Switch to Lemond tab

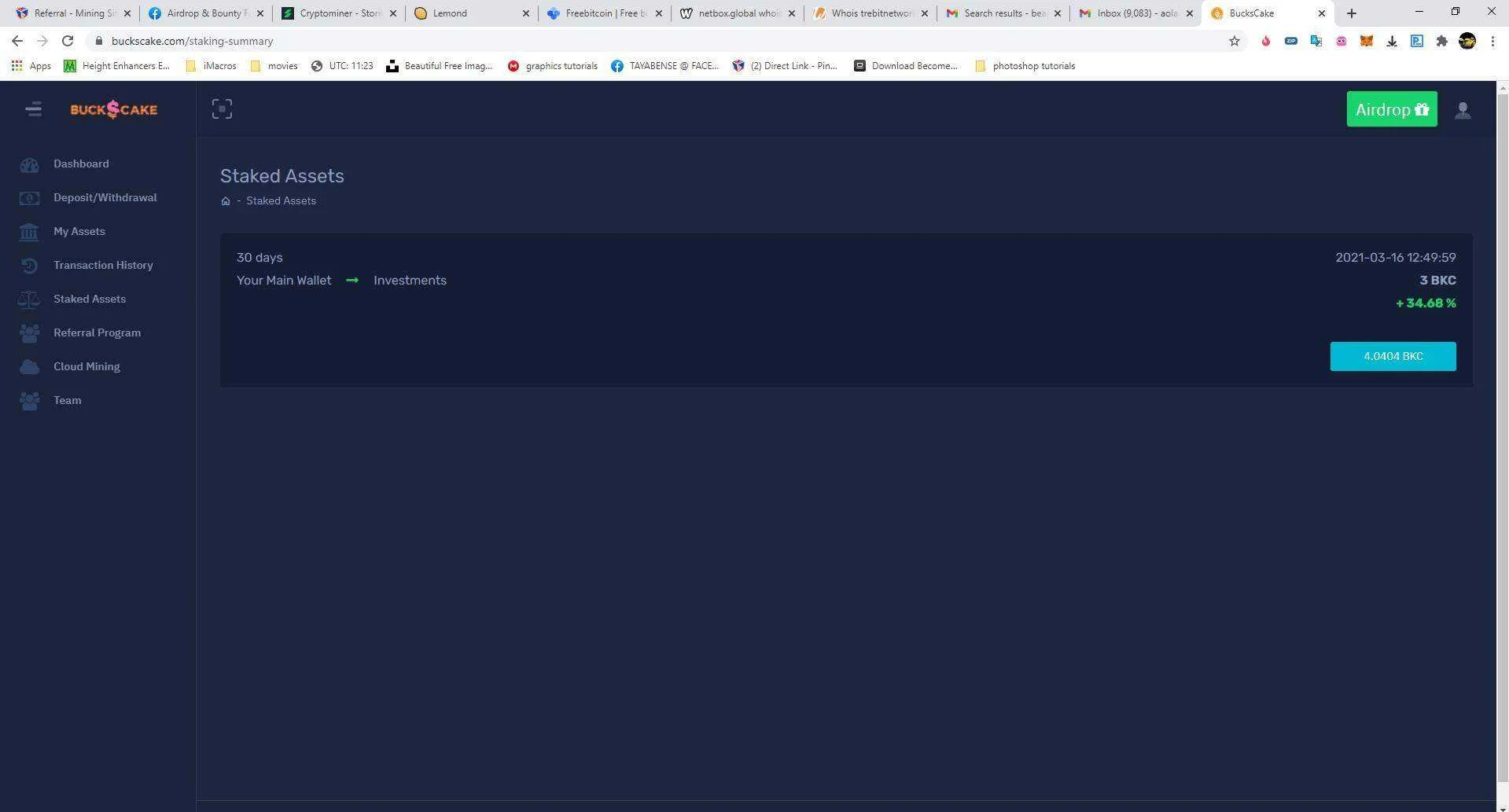pos(472,13)
